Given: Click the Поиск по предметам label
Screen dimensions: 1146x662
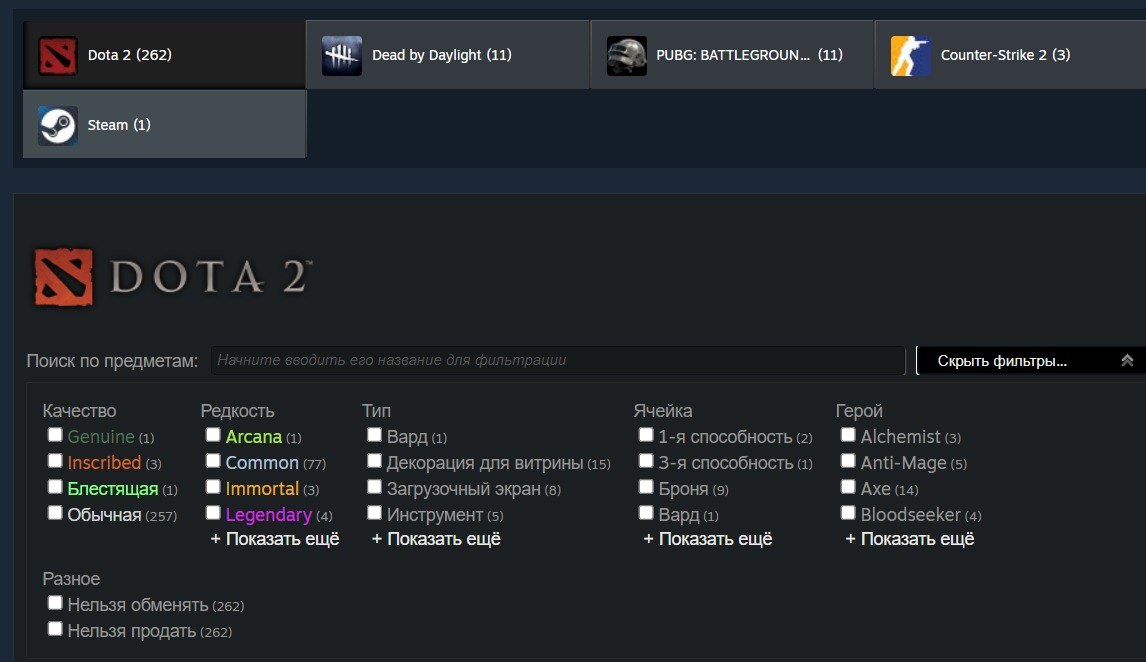Looking at the screenshot, I should coord(112,361).
